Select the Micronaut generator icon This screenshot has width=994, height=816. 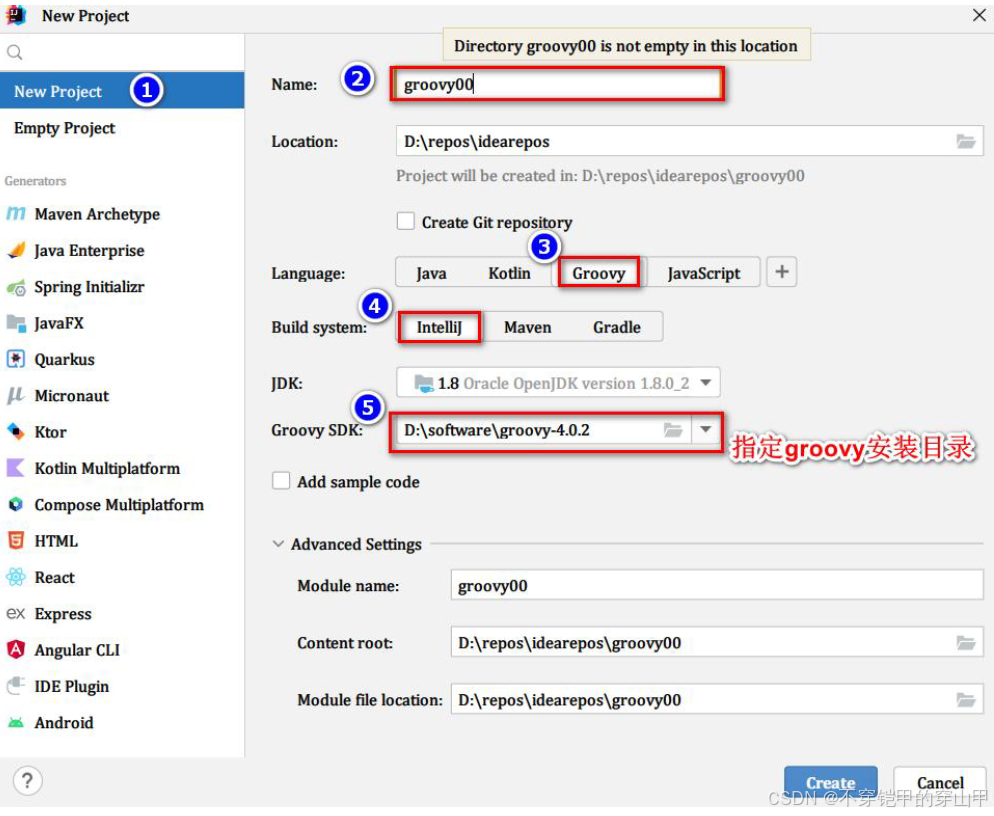click(16, 396)
